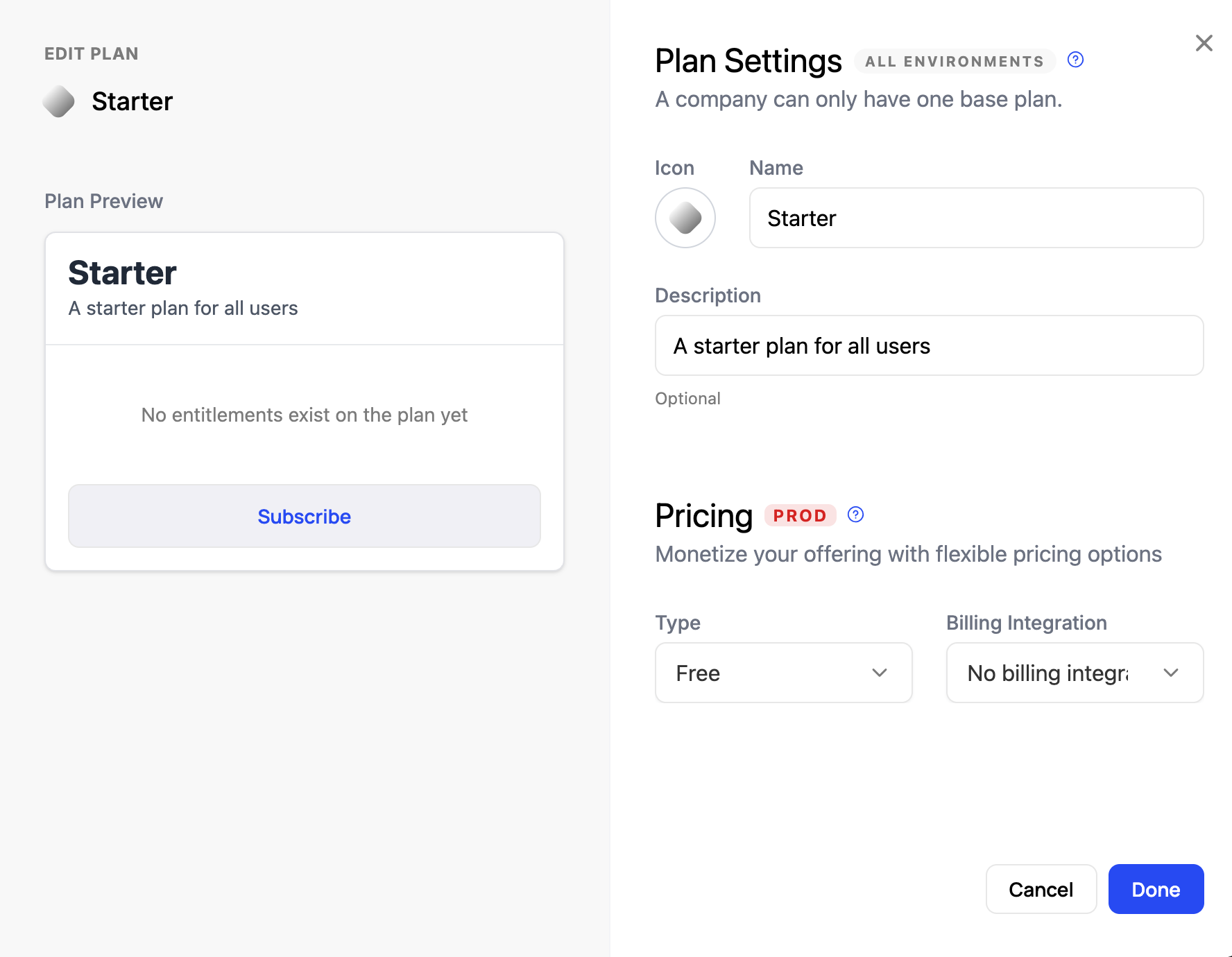Click the question mark near ALL ENVIRONMENTS badge

coord(1075,60)
